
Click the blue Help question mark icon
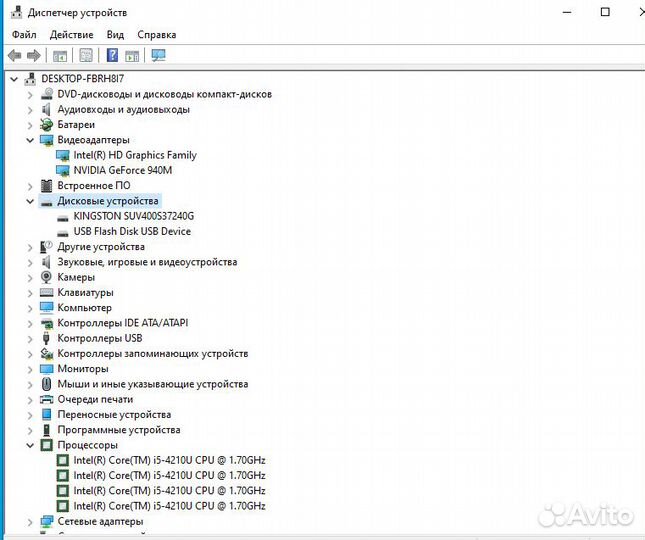(112, 55)
